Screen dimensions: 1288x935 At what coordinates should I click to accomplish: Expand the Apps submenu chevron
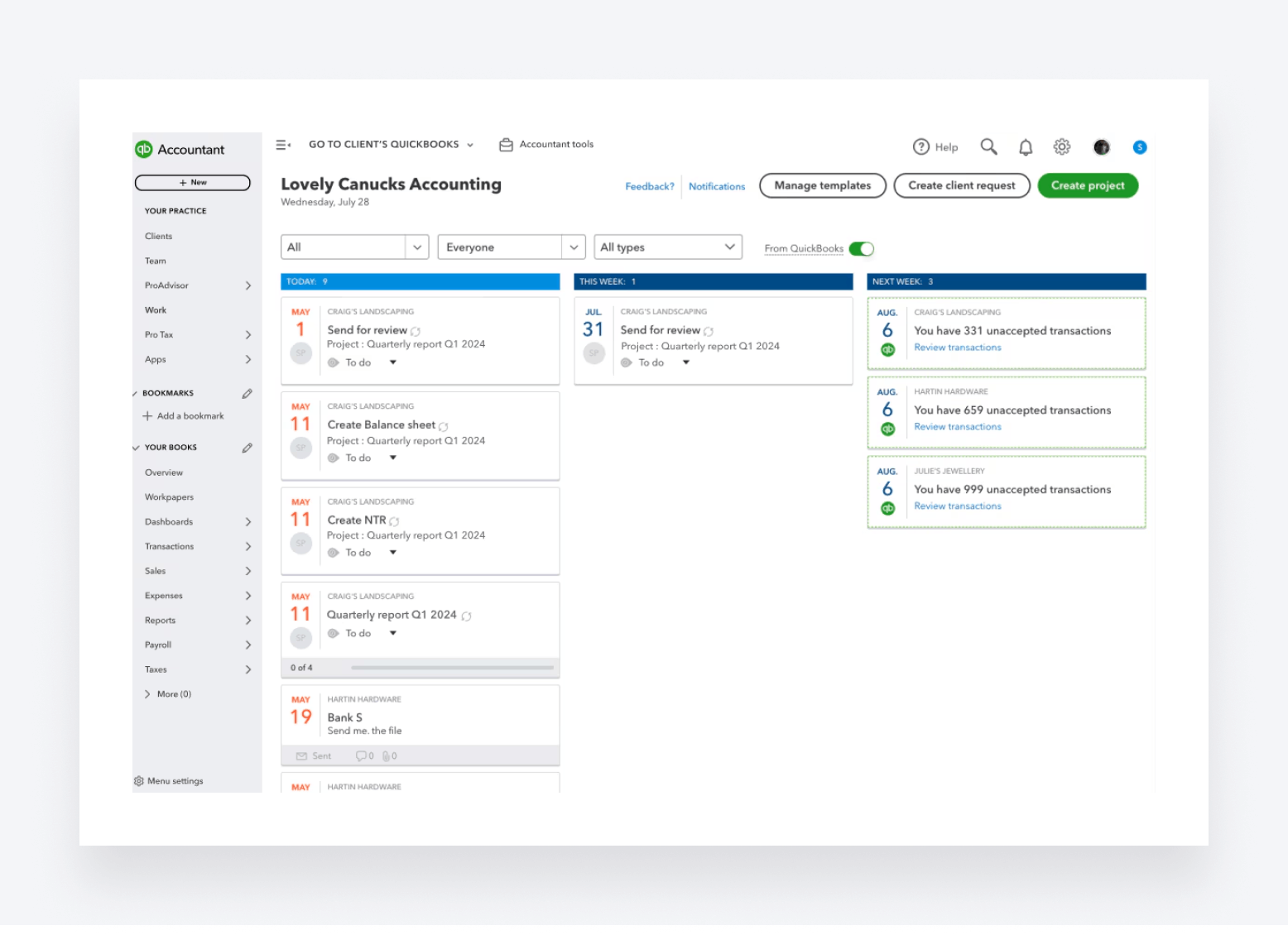248,360
